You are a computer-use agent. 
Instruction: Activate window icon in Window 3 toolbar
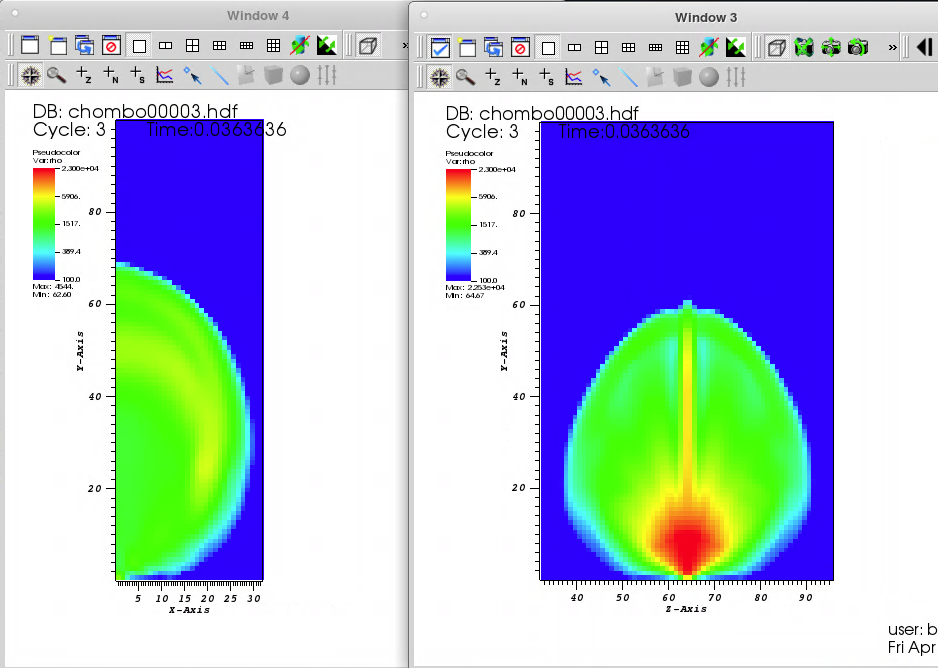440,47
